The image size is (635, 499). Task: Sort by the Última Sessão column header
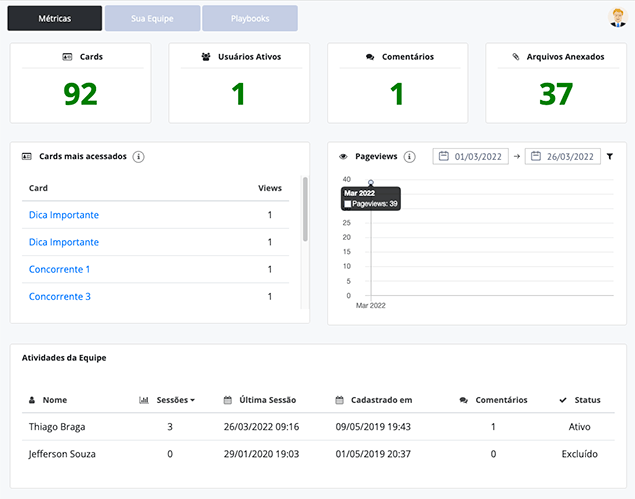pyautogui.click(x=267, y=400)
